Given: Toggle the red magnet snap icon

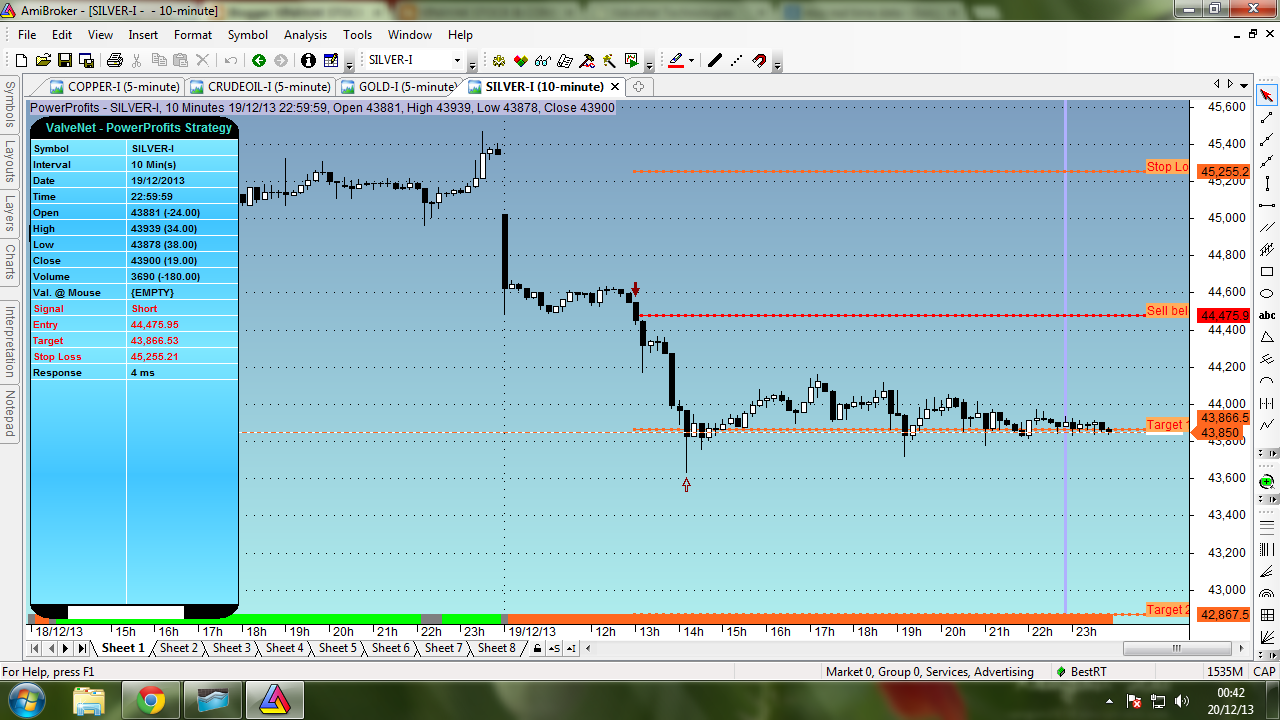Looking at the screenshot, I should 759,61.
